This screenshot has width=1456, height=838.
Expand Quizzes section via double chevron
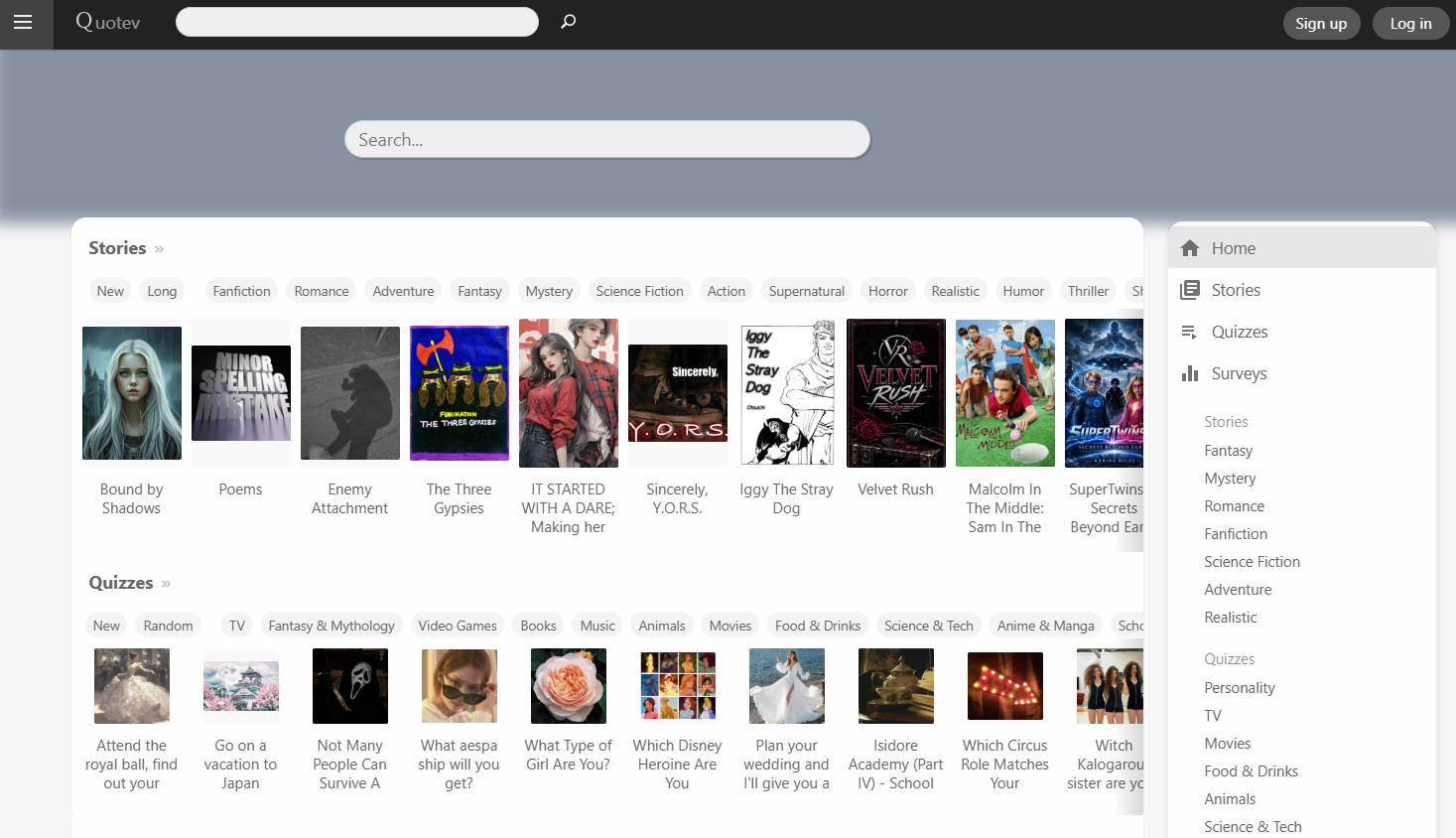point(166,584)
